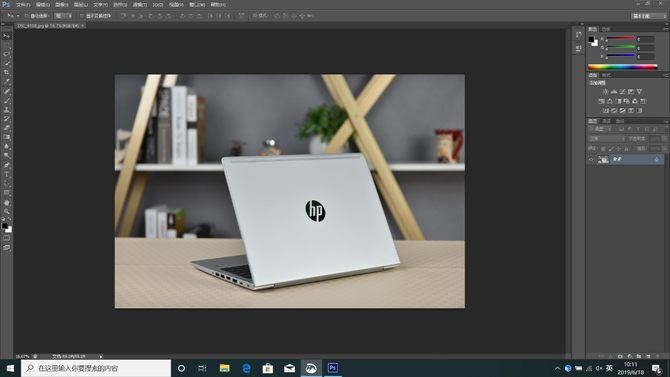Add a Levels adjustment
670x377 pixels.
(614, 91)
